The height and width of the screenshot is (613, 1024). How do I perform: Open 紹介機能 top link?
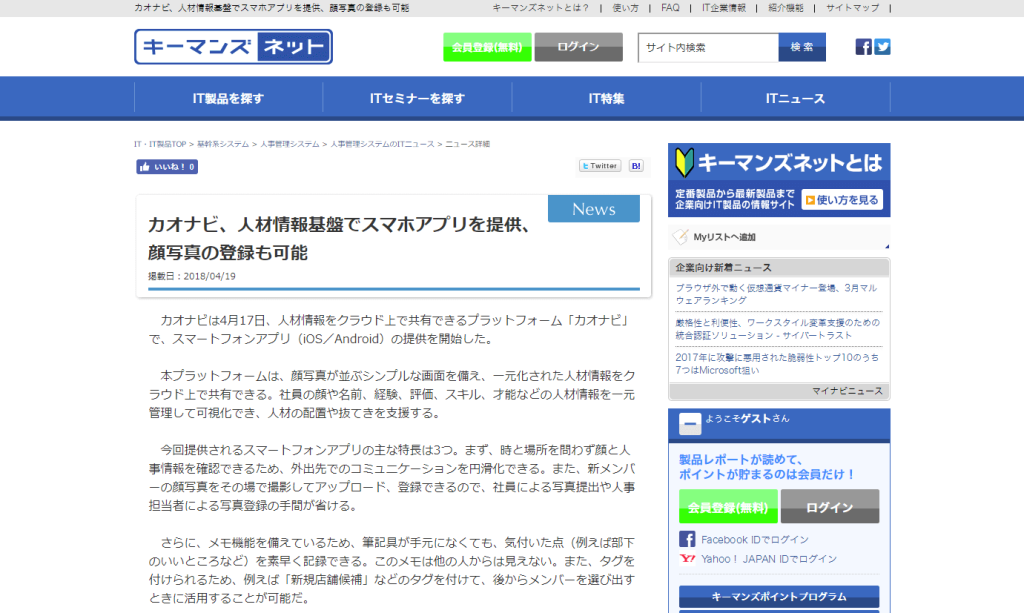pos(786,8)
